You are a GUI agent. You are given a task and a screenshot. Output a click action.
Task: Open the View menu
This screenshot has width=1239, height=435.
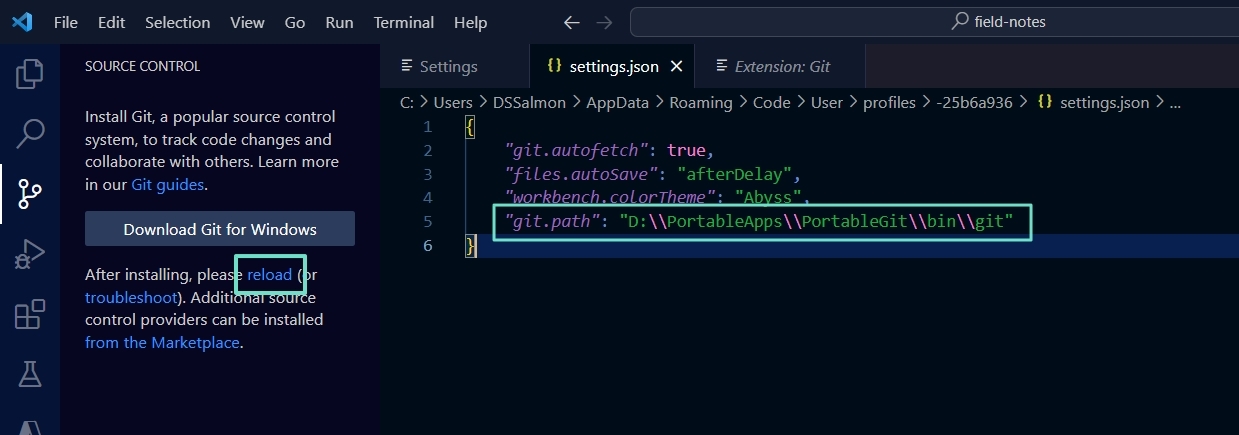click(x=247, y=22)
